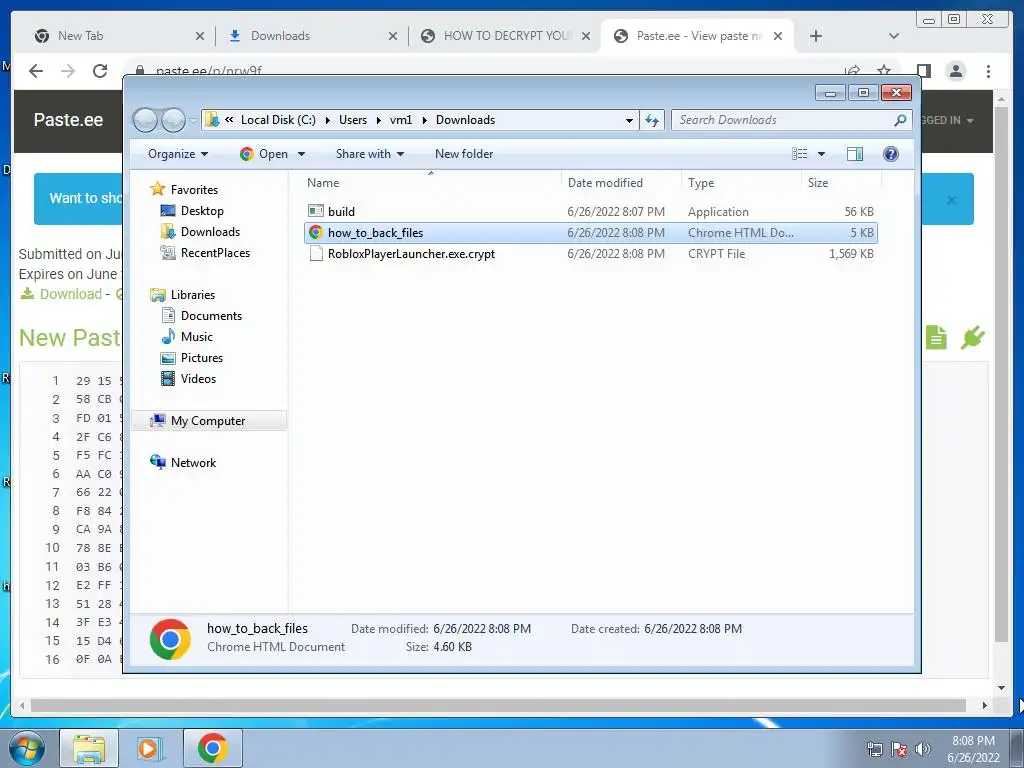Open the Share with menu
1024x768 pixels.
tap(370, 154)
